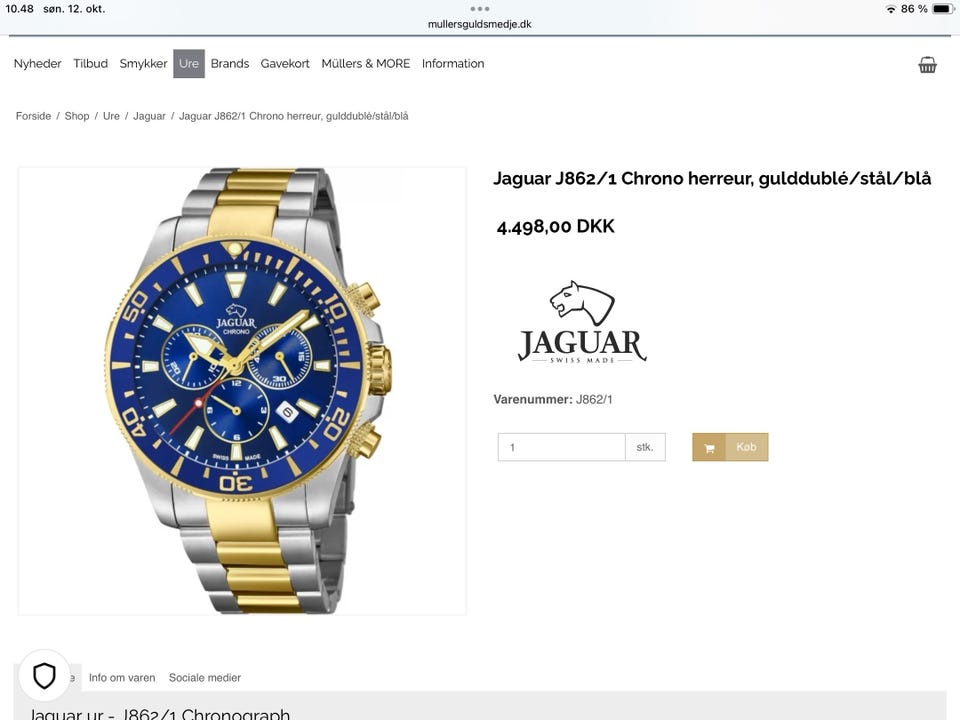Open the Information menu
Viewport: 960px width, 720px height.
(x=452, y=64)
